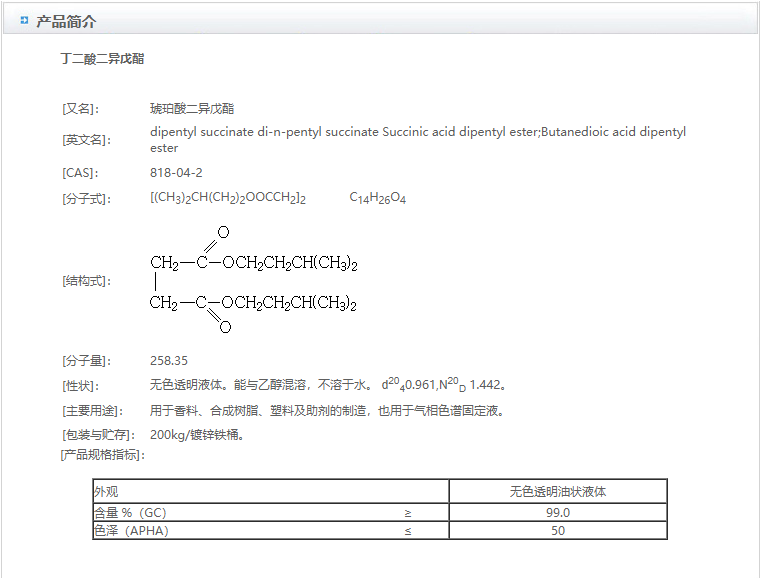The height and width of the screenshot is (578, 761).
Task: Click the 色泽 (APHA) row value 50
Action: click(557, 531)
